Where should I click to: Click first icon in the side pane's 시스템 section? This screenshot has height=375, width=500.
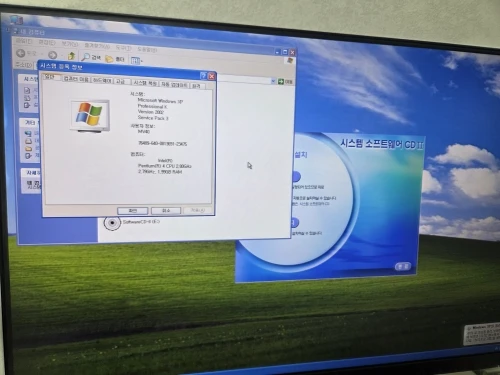click(27, 90)
